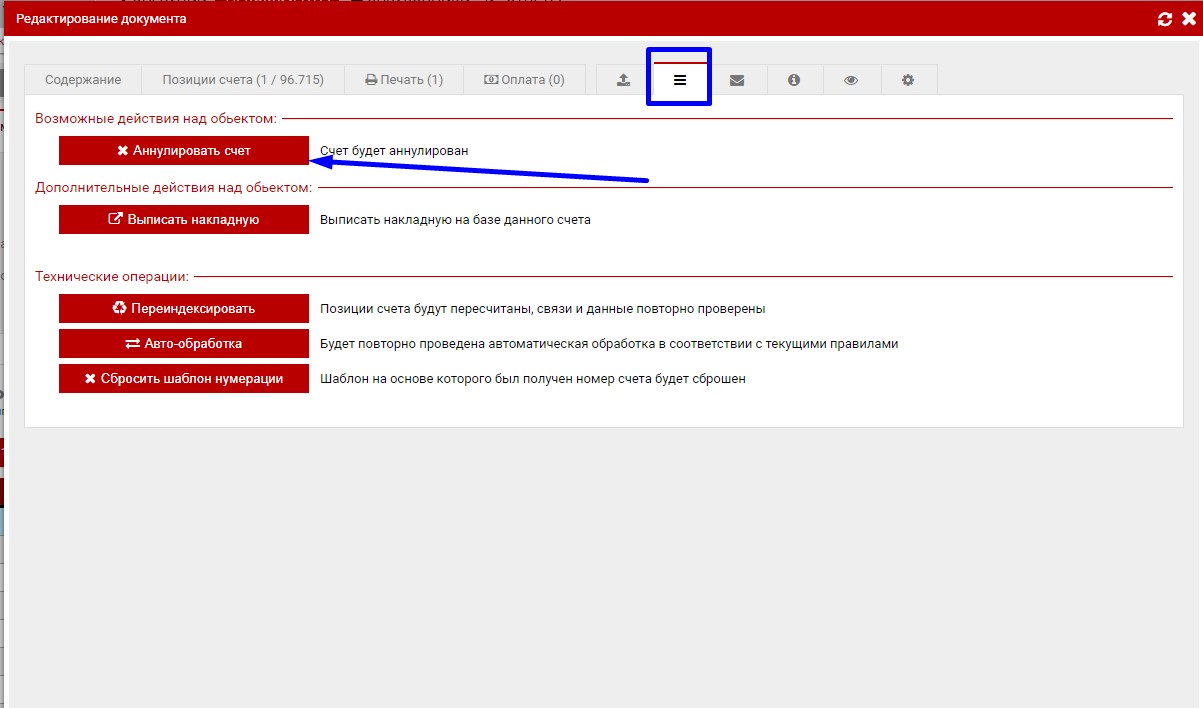The width and height of the screenshot is (1203, 708).
Task: Click the Выписать накладную button
Action: (x=184, y=220)
